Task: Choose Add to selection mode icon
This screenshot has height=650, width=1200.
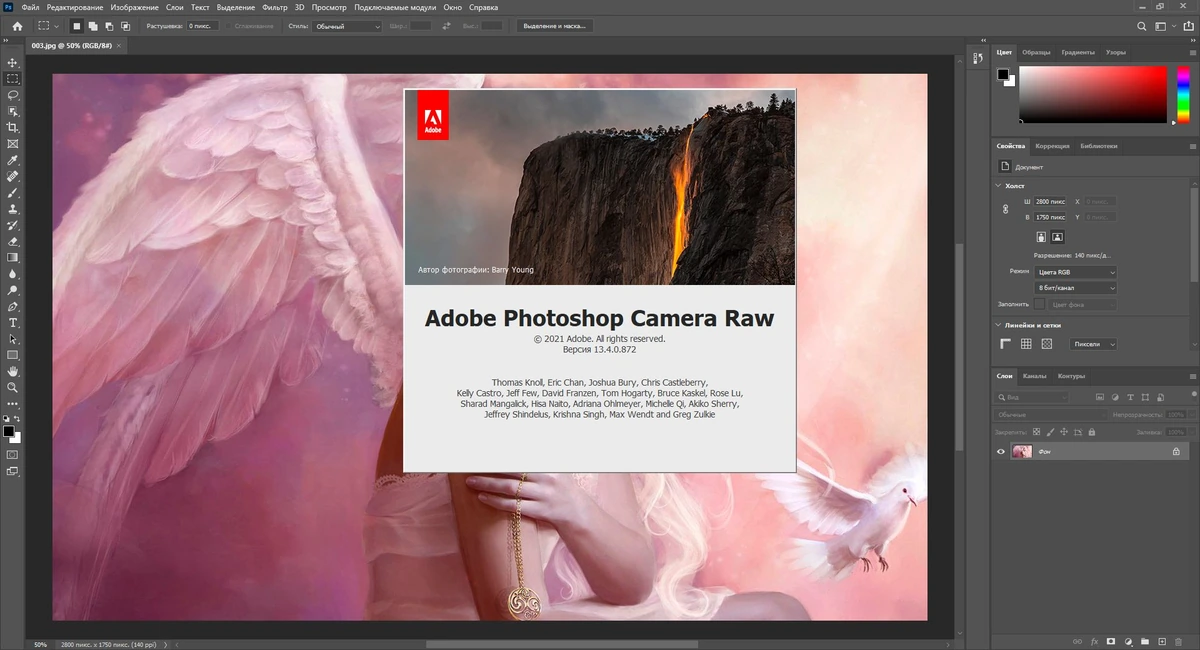Action: pyautogui.click(x=93, y=26)
